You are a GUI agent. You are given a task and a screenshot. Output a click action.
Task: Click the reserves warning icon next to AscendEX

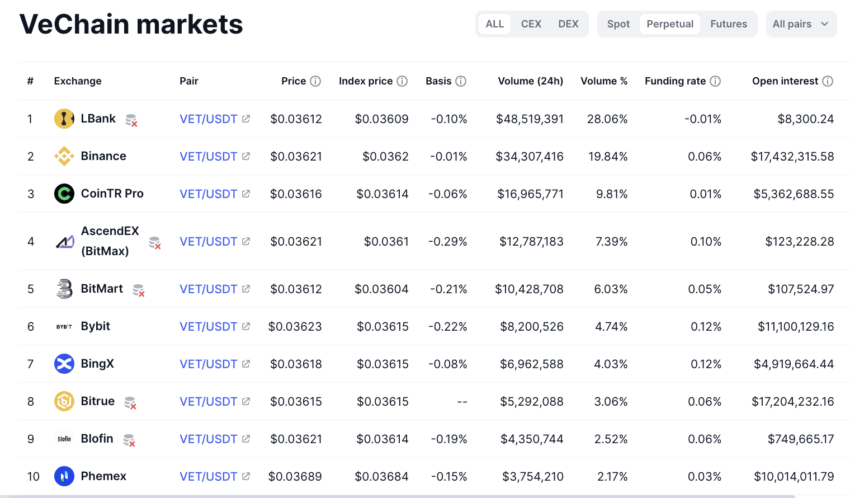(x=155, y=243)
